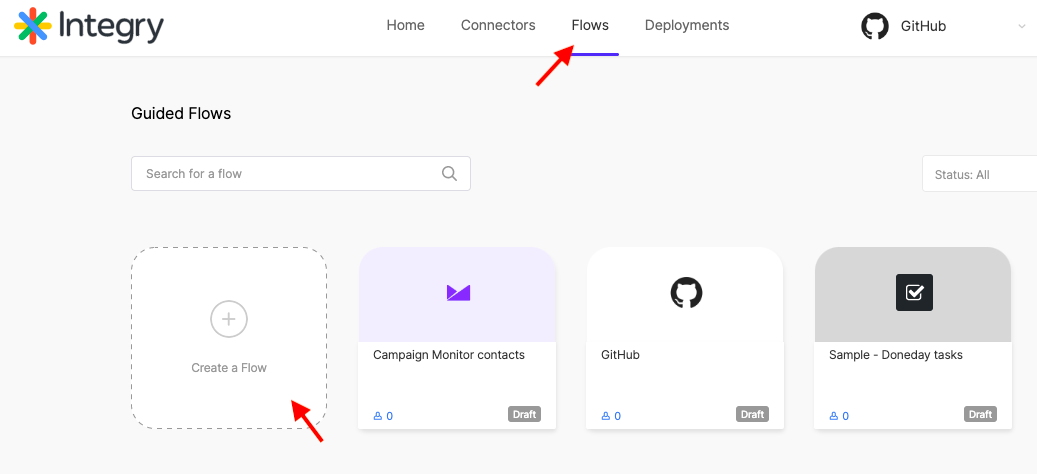Image resolution: width=1037 pixels, height=474 pixels.
Task: Click Draft badge on Doneday tasks card
Action: coord(980,415)
